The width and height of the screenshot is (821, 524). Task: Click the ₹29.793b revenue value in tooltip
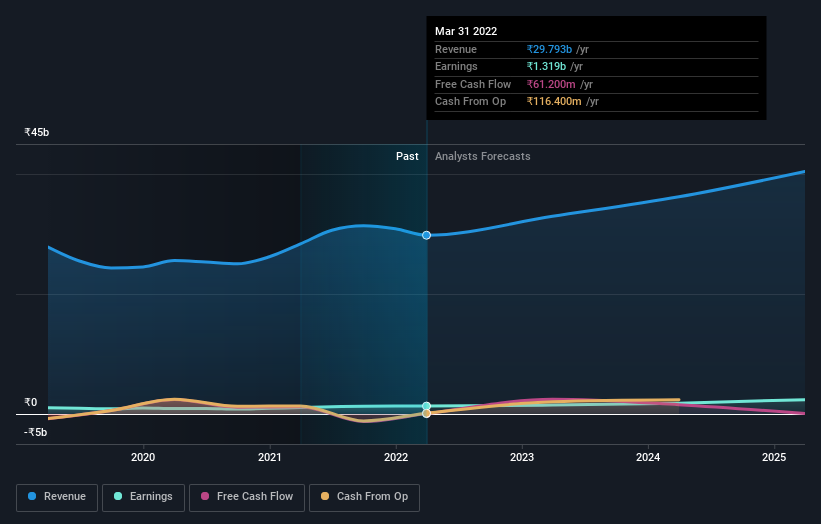tap(549, 49)
